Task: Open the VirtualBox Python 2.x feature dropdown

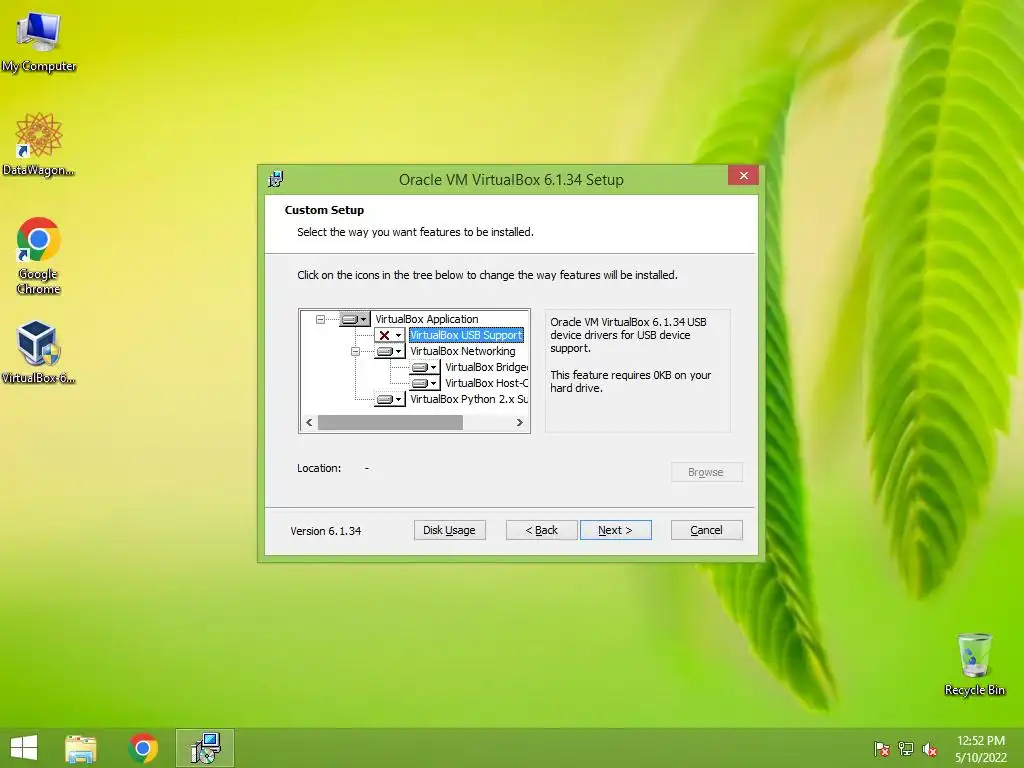Action: [390, 399]
